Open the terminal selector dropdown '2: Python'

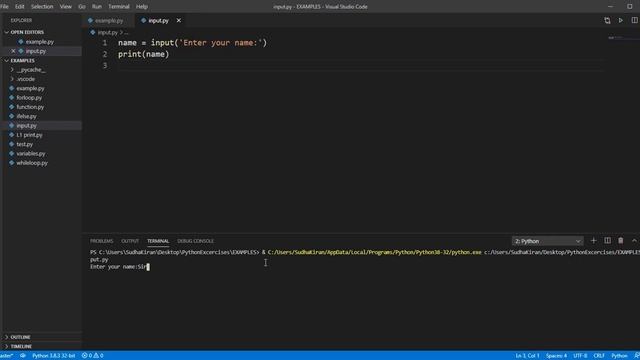pyautogui.click(x=547, y=241)
